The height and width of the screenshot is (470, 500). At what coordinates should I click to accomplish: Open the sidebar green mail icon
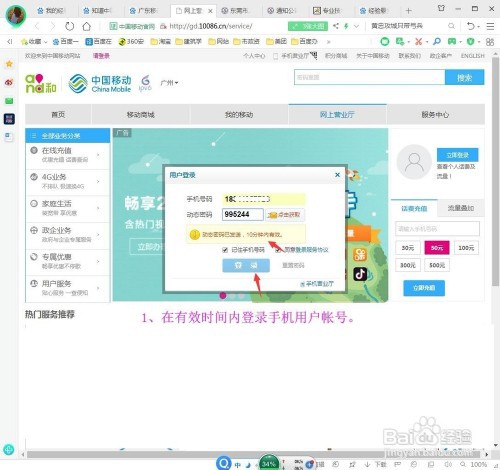click(9, 101)
